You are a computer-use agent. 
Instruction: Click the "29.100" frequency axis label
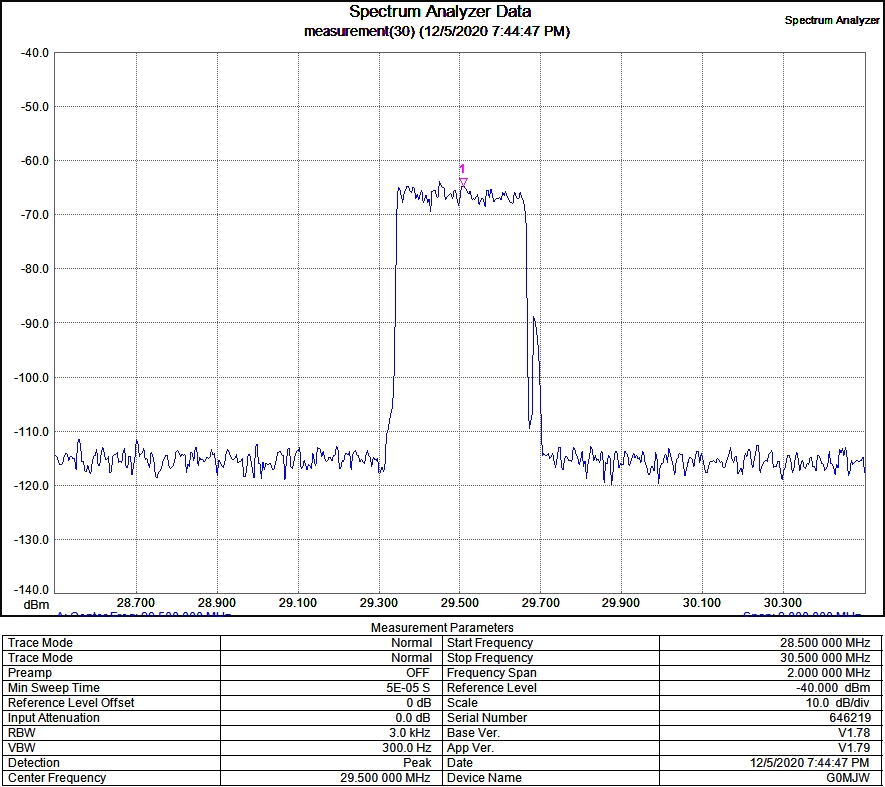(298, 603)
